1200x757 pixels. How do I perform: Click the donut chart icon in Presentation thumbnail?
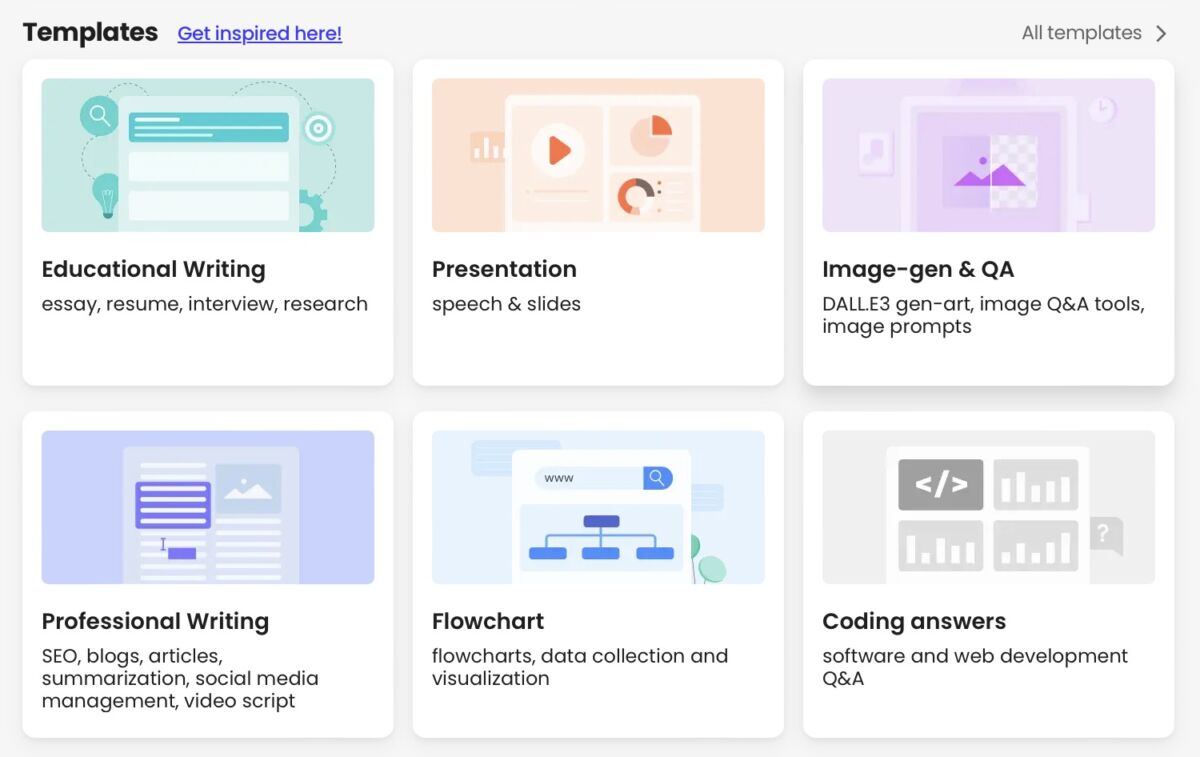[x=635, y=196]
